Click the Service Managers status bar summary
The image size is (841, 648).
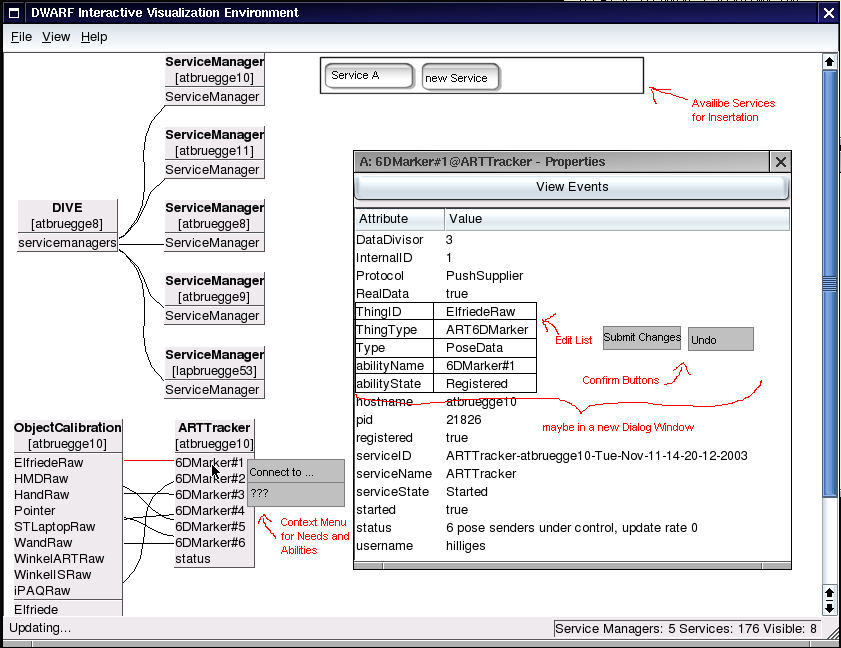[x=685, y=629]
